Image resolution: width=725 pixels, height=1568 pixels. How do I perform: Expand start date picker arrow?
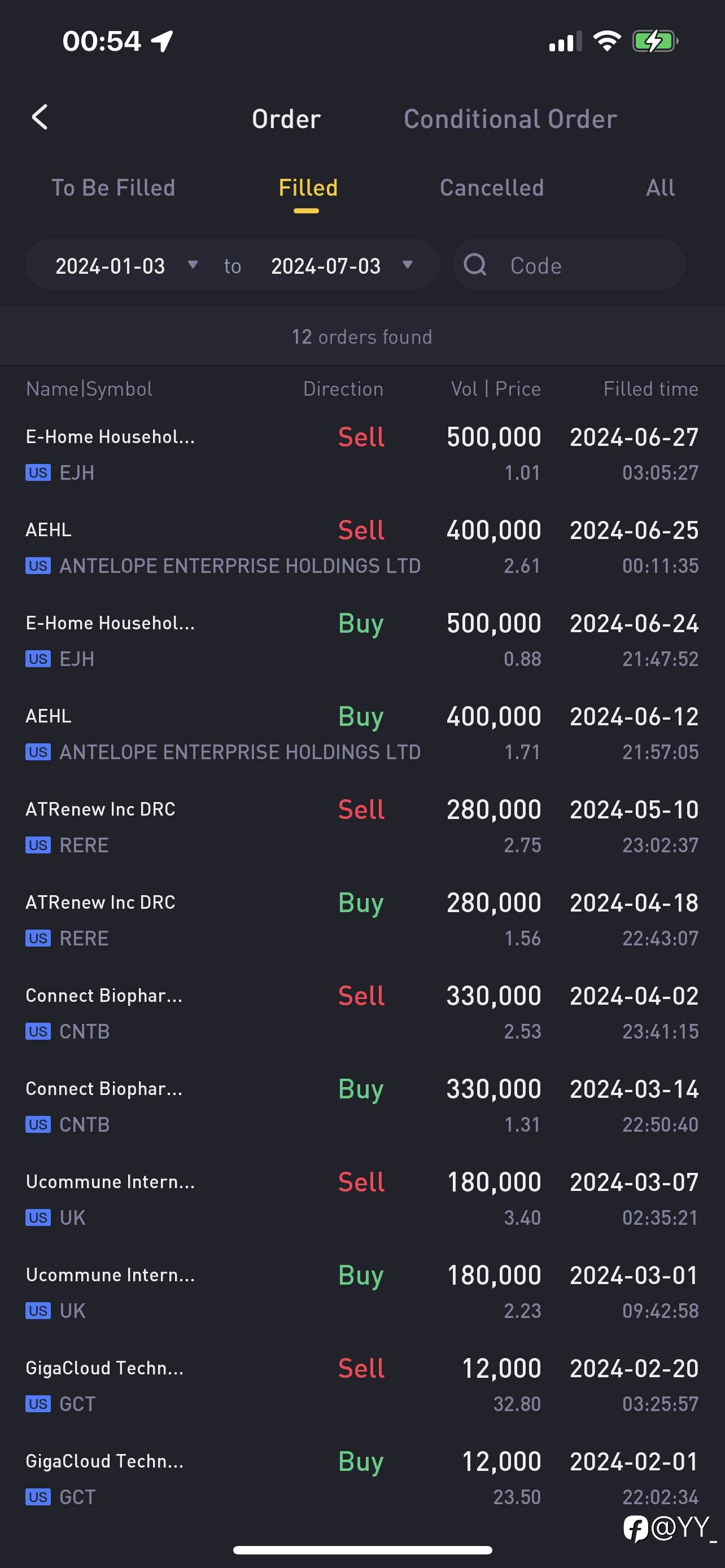pyautogui.click(x=193, y=265)
